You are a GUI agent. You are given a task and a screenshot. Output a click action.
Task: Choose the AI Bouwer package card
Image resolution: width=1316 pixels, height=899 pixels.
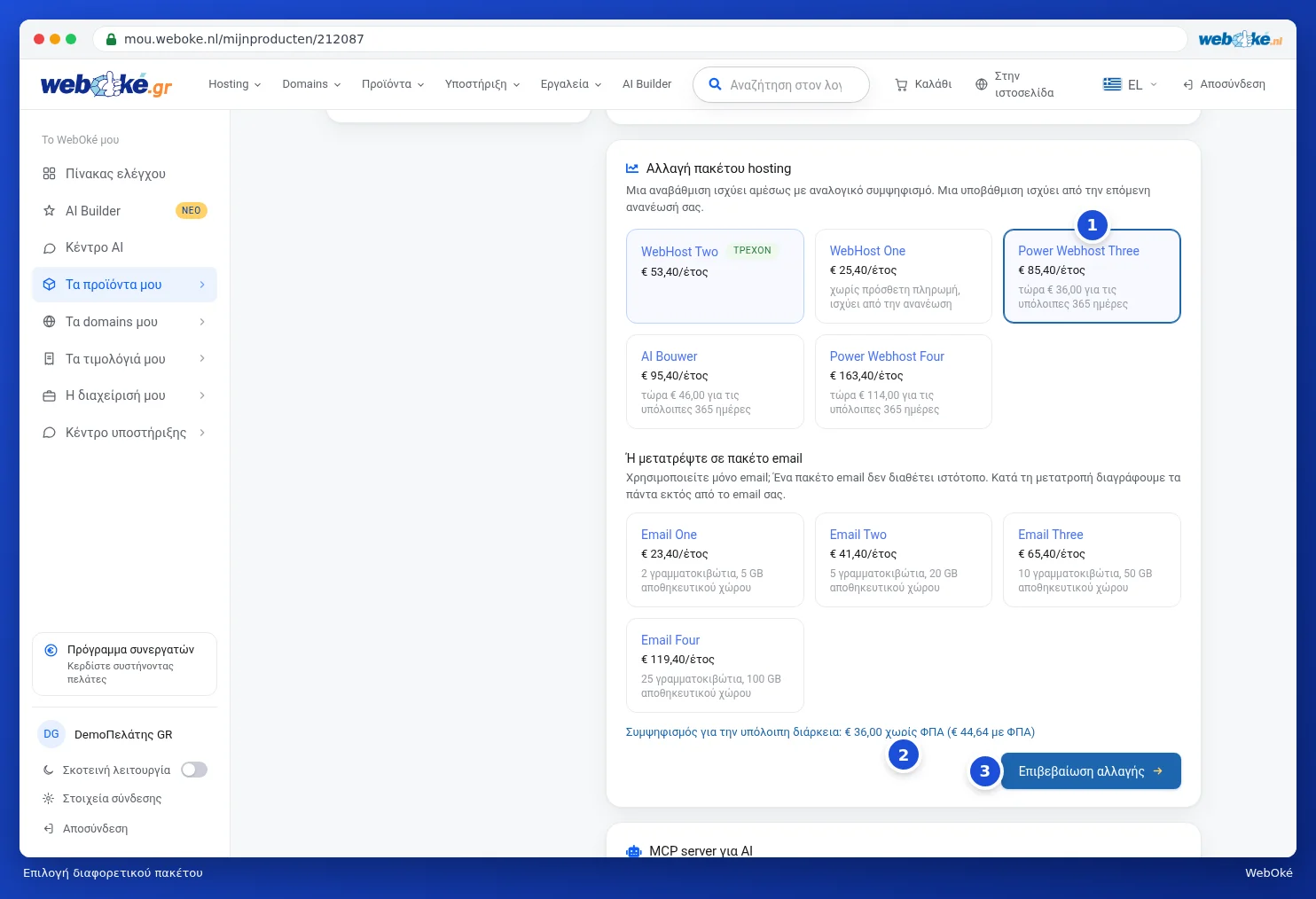pyautogui.click(x=715, y=382)
